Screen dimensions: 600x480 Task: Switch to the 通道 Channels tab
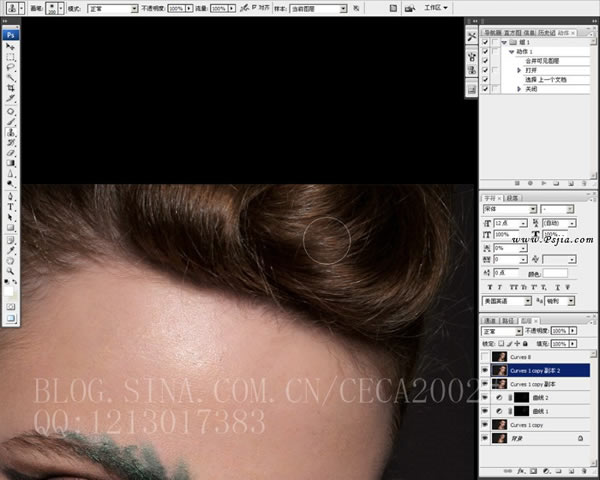490,320
